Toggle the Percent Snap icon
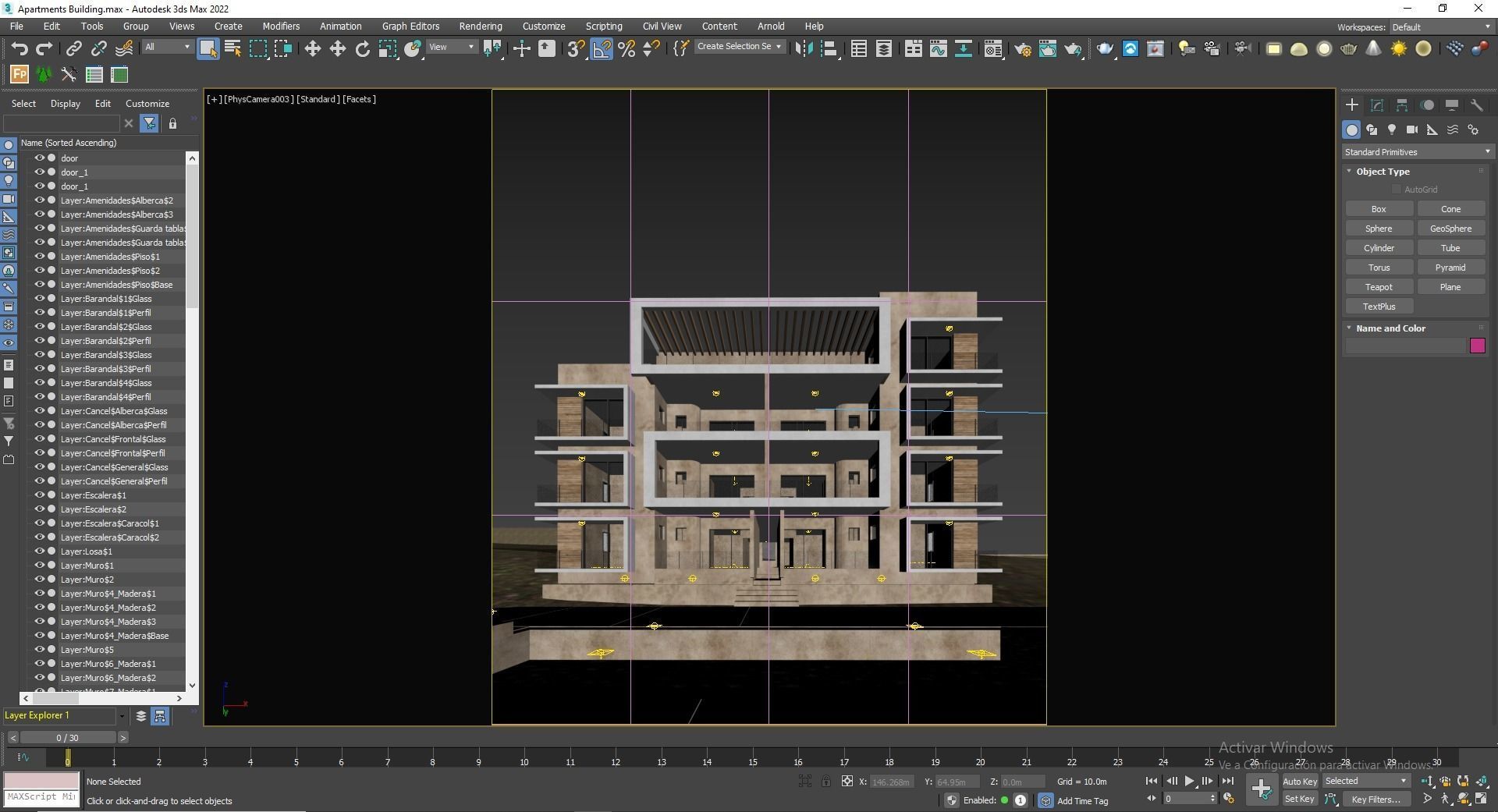Screen dimensions: 1498x812 click(x=627, y=48)
